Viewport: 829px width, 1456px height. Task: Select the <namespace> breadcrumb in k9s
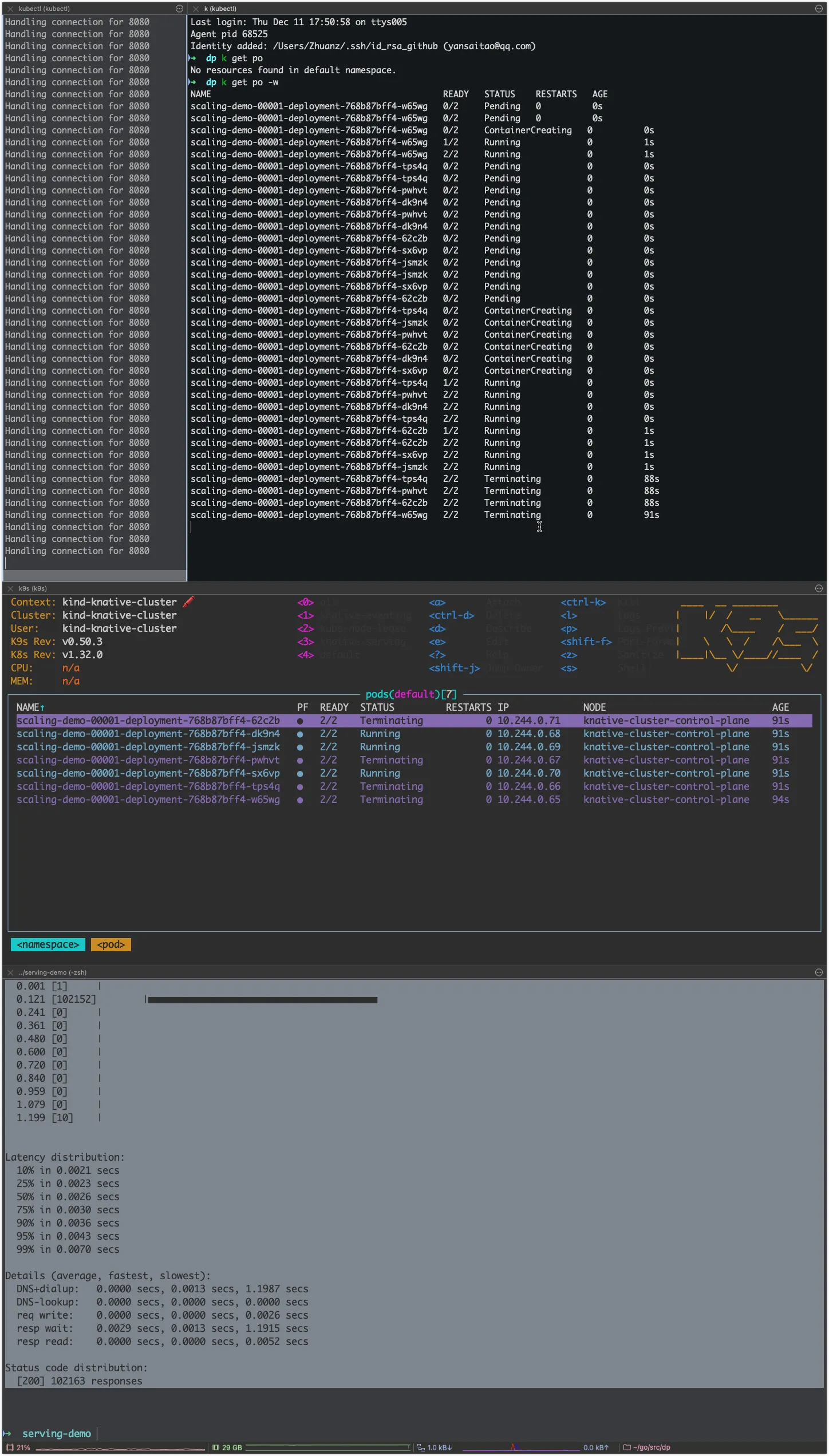coord(48,944)
